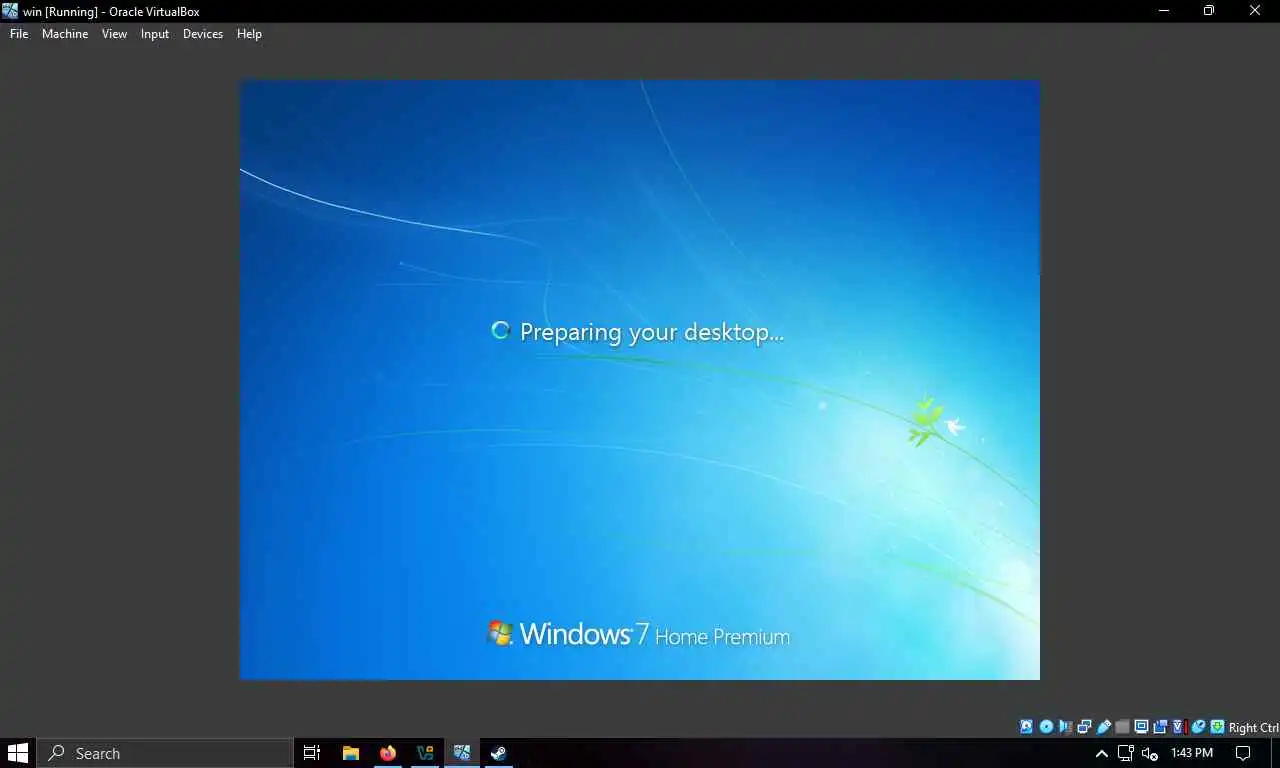Screen dimensions: 1280x768
Task: Click the network icon in system tray
Action: pos(1126,753)
